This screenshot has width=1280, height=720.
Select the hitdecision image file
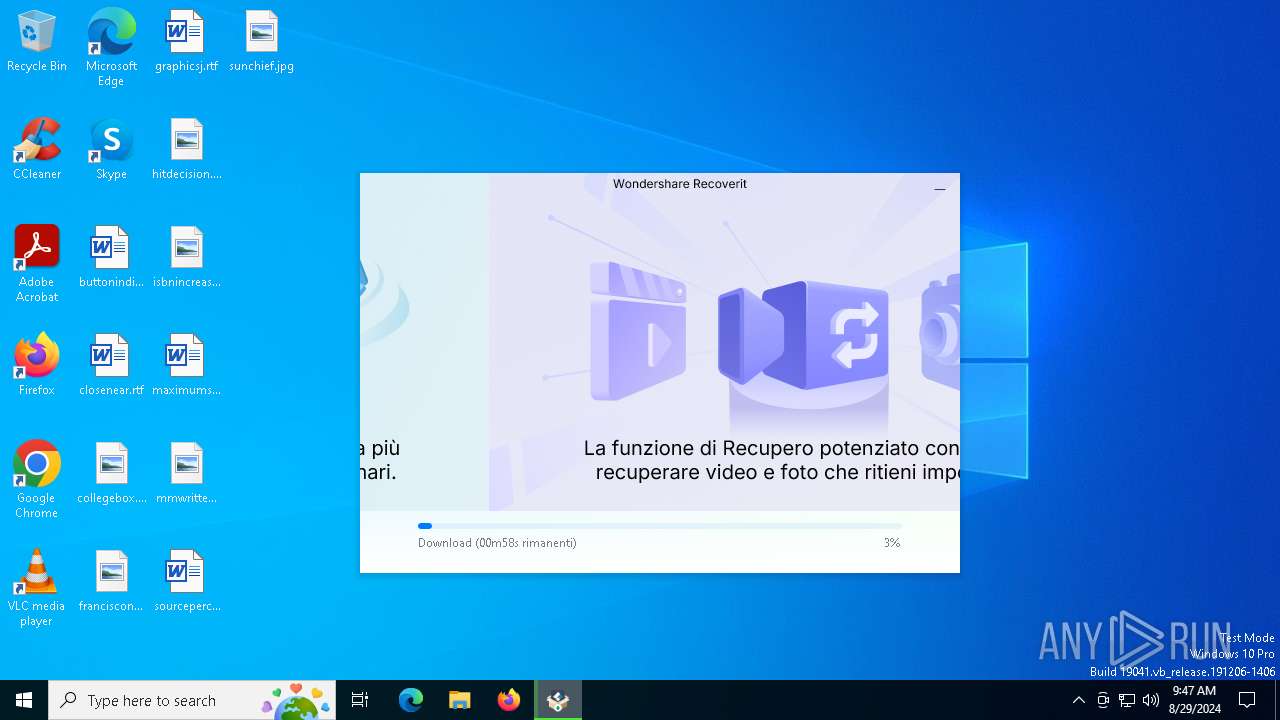(186, 150)
